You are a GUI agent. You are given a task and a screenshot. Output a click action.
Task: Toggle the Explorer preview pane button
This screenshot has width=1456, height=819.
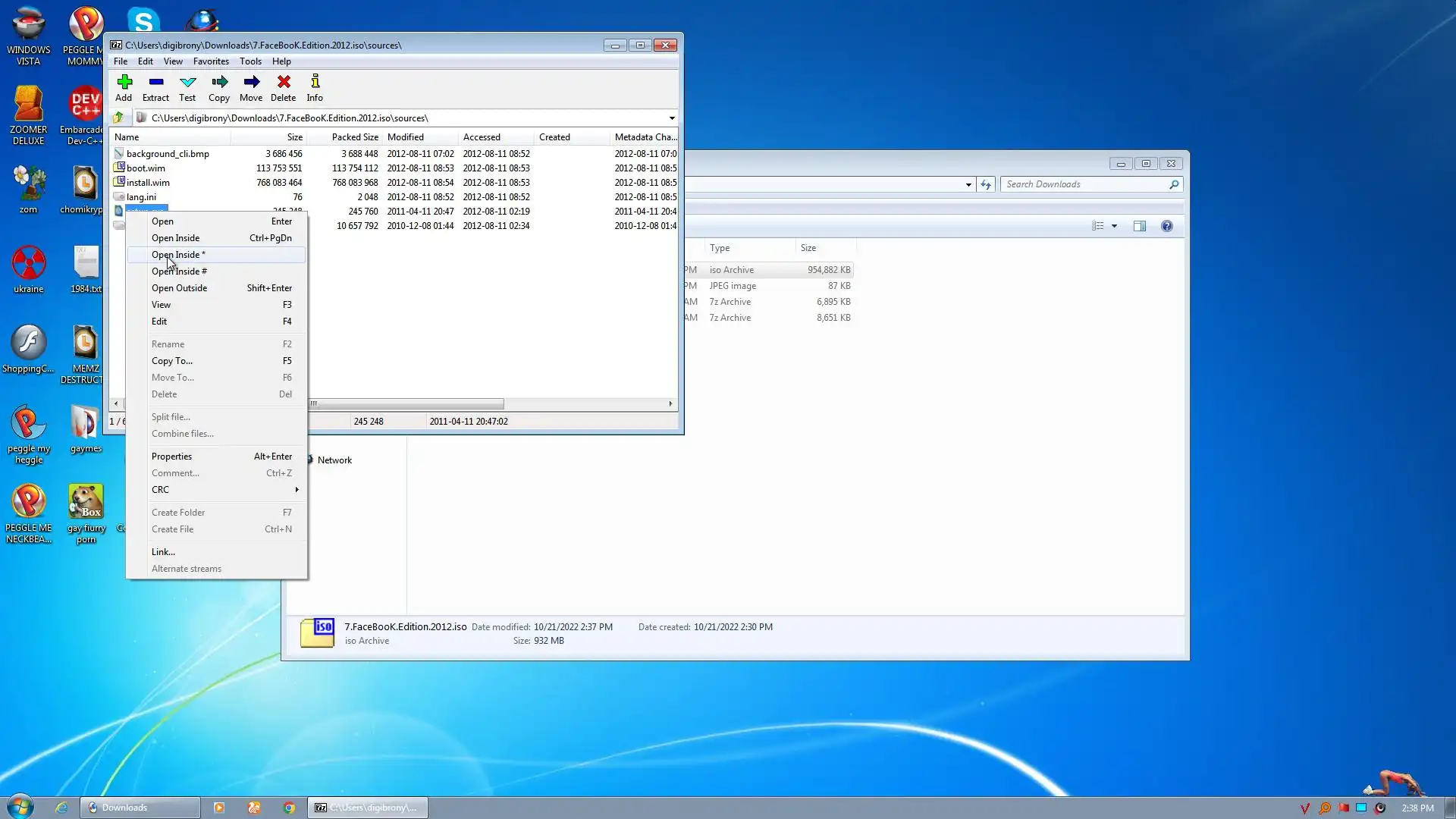tap(1139, 226)
